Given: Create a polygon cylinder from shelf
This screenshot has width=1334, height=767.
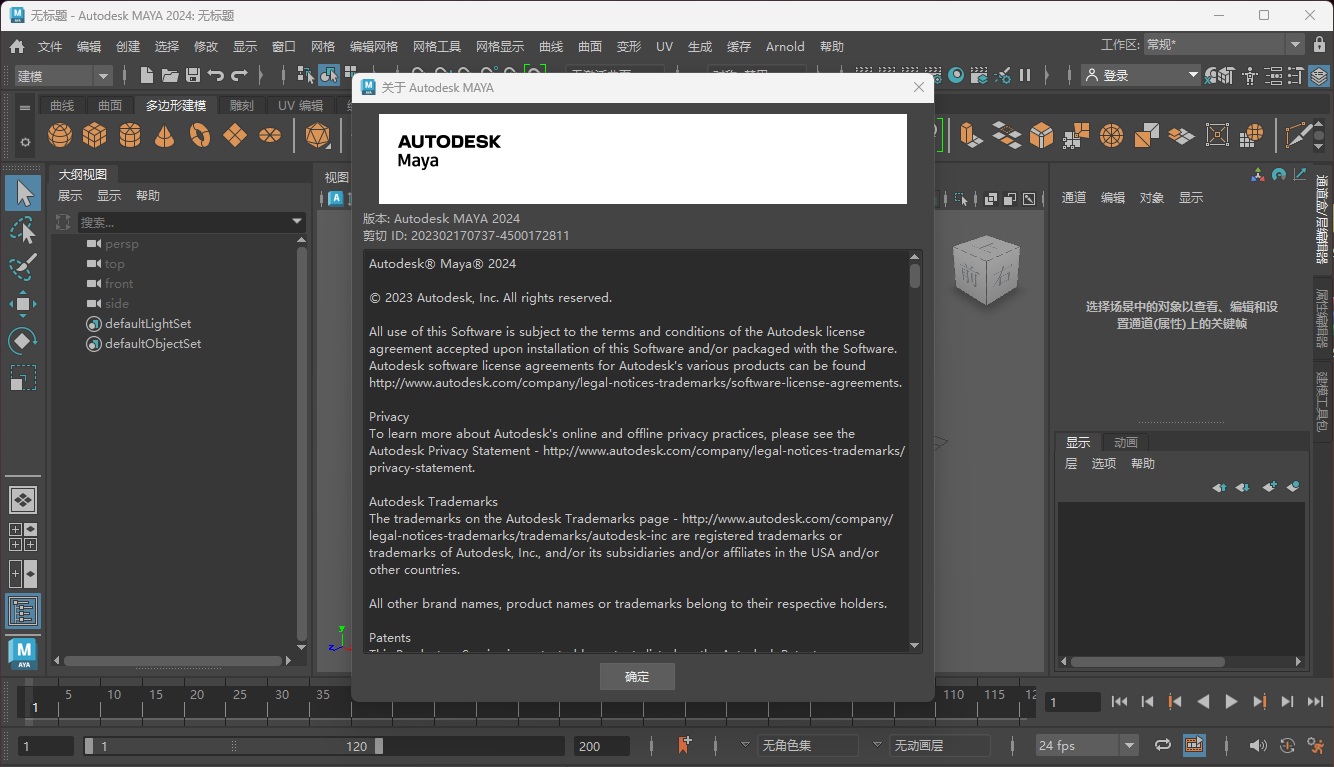Looking at the screenshot, I should click(130, 134).
